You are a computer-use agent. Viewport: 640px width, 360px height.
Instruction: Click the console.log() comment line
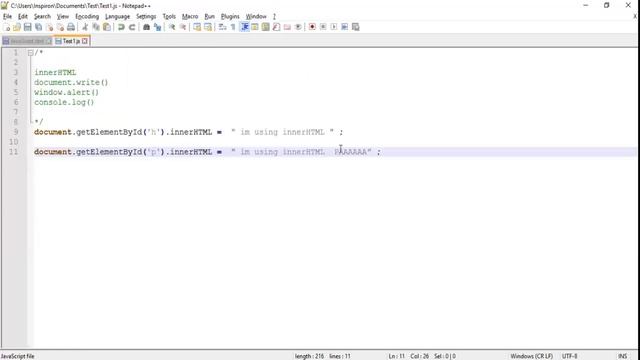tap(64, 102)
